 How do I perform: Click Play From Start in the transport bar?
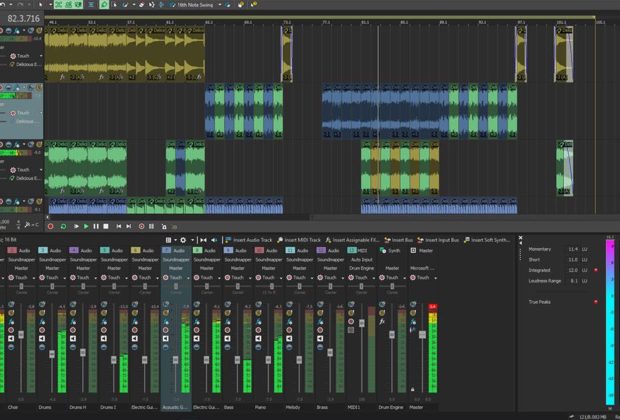(76, 226)
